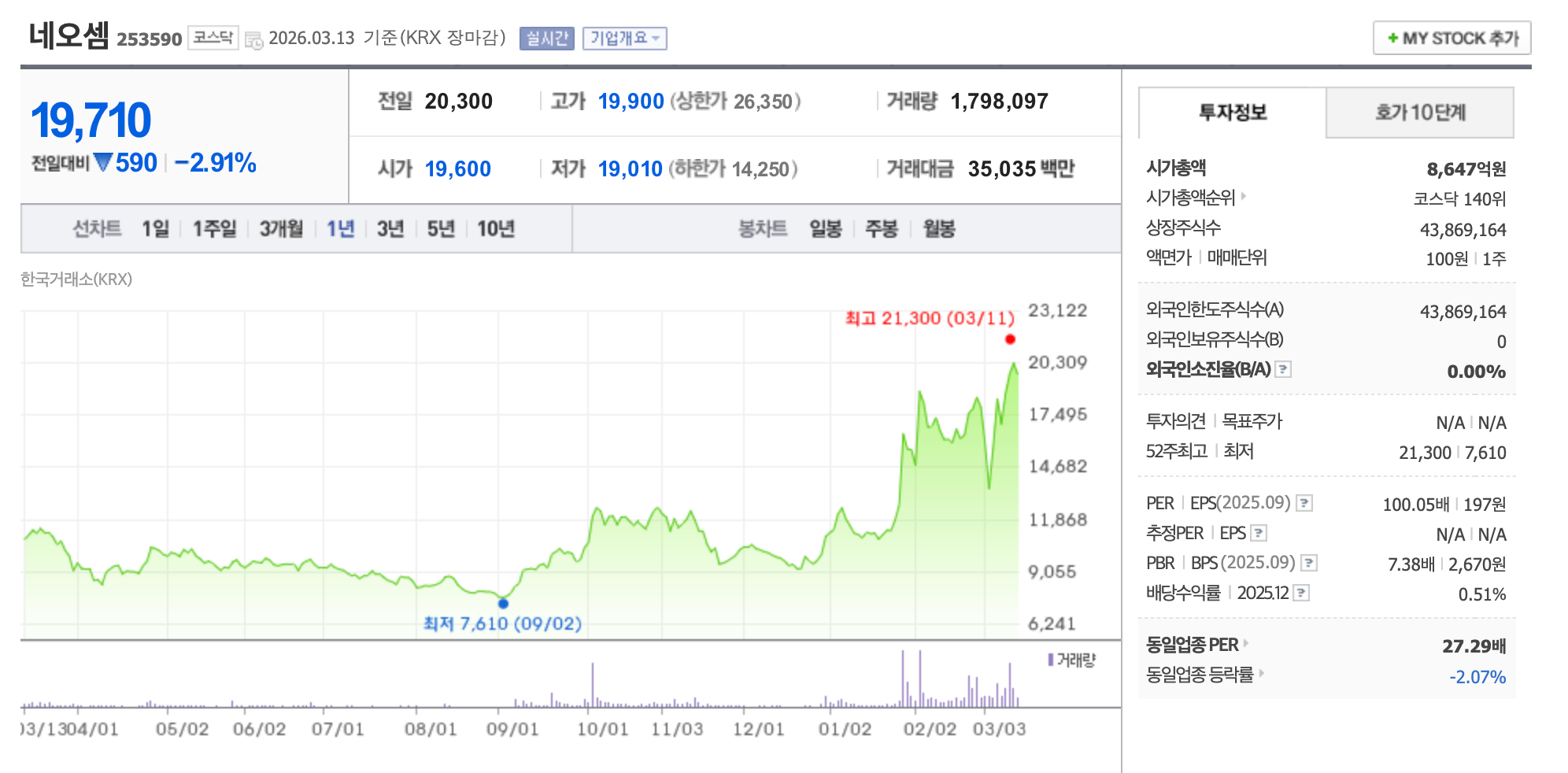Image resolution: width=1568 pixels, height=773 pixels.
Task: Click the stock code 253590
Action: coord(150,39)
